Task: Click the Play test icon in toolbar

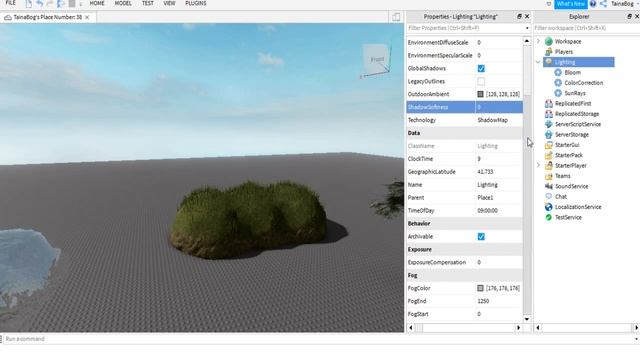Action: pyautogui.click(x=61, y=4)
